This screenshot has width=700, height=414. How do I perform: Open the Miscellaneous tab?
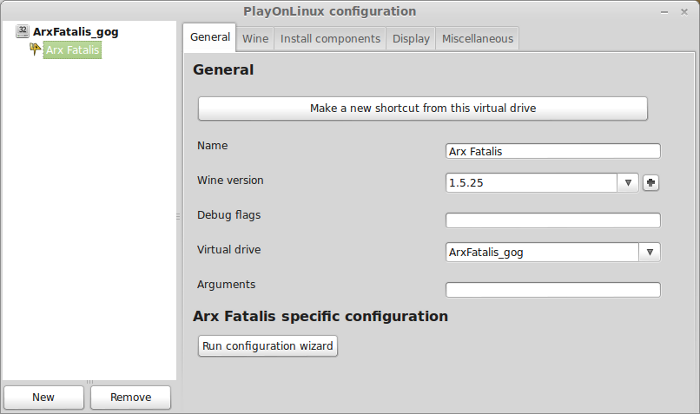[x=478, y=39]
